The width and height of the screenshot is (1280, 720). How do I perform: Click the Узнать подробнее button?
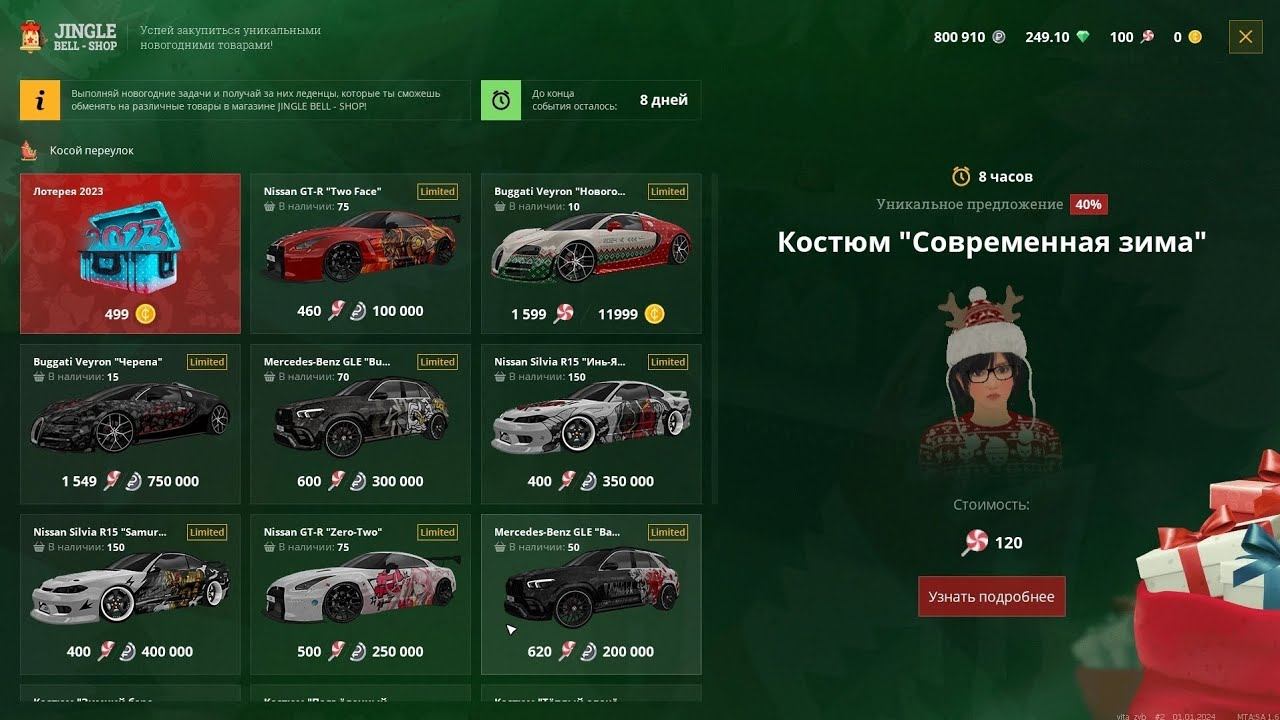point(992,597)
